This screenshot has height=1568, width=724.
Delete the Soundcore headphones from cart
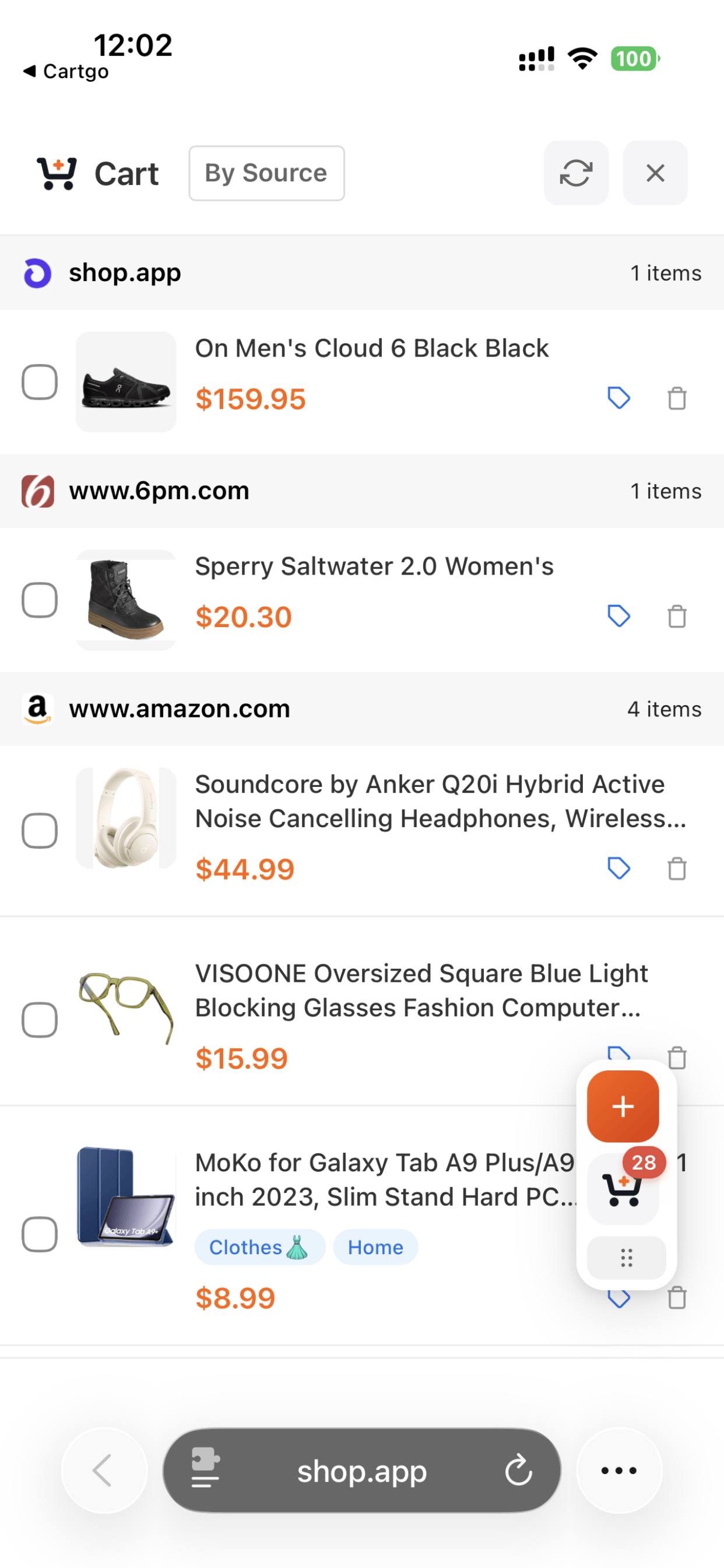(677, 869)
